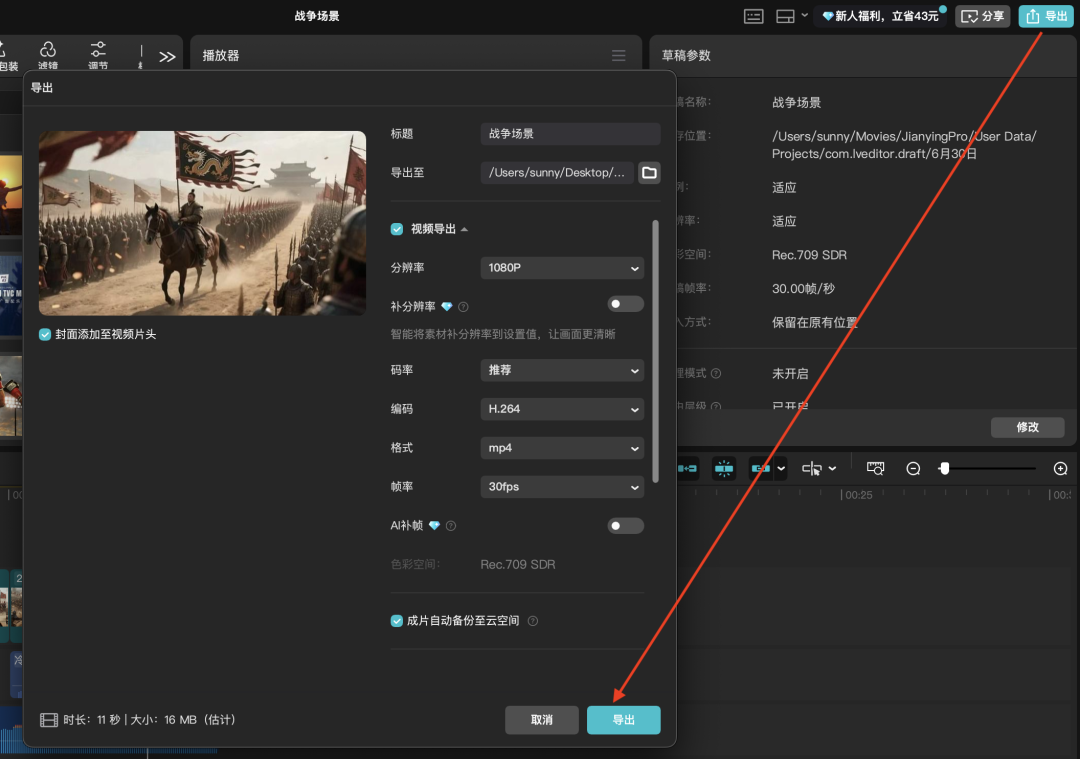This screenshot has height=759, width=1080.
Task: Click the preview-axis icon in timeline toolbar
Action: coord(875,468)
